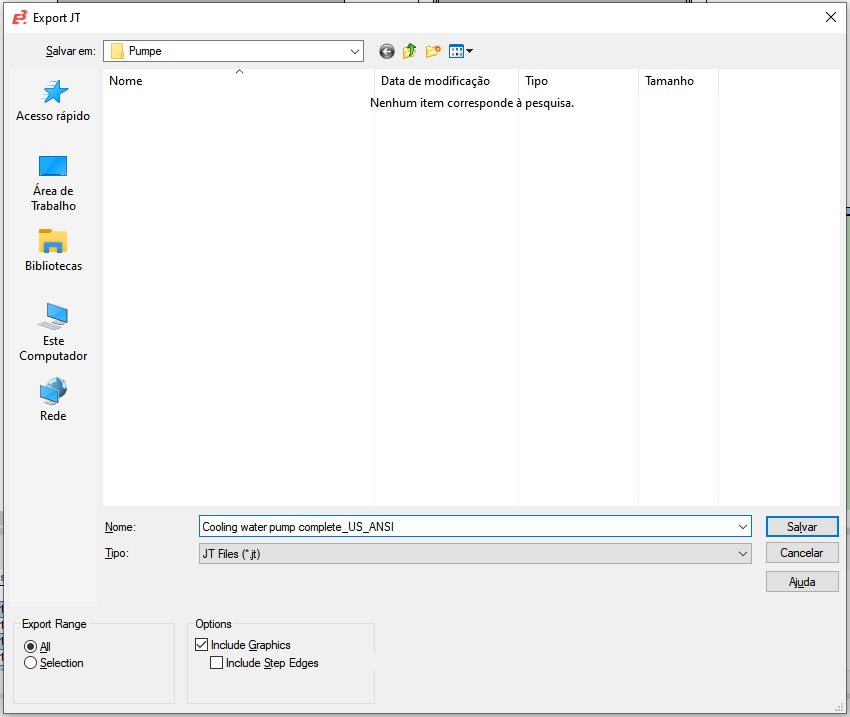Open Ajuda for export help
Viewport: 850px width, 717px height.
pos(802,581)
